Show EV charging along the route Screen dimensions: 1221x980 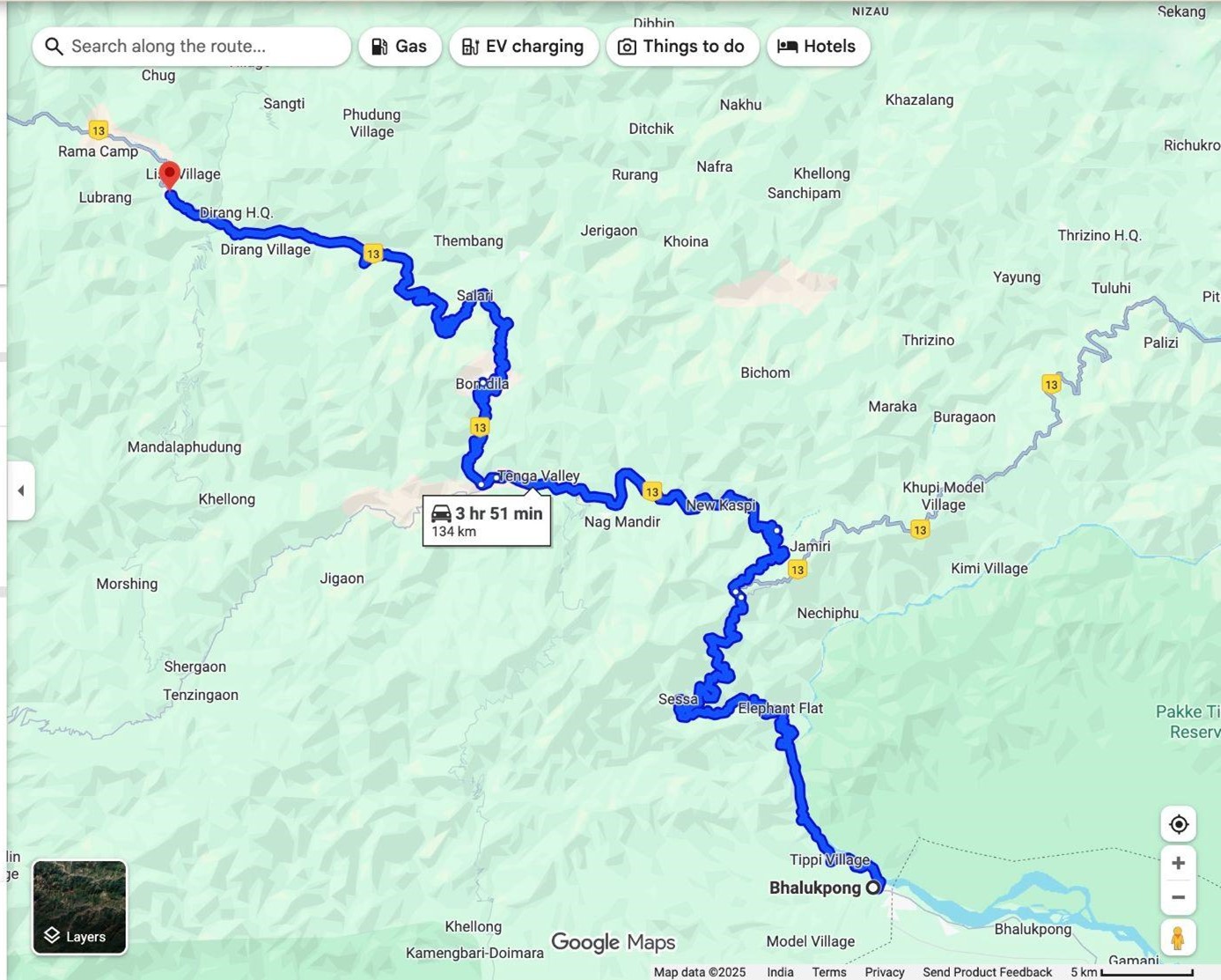524,47
